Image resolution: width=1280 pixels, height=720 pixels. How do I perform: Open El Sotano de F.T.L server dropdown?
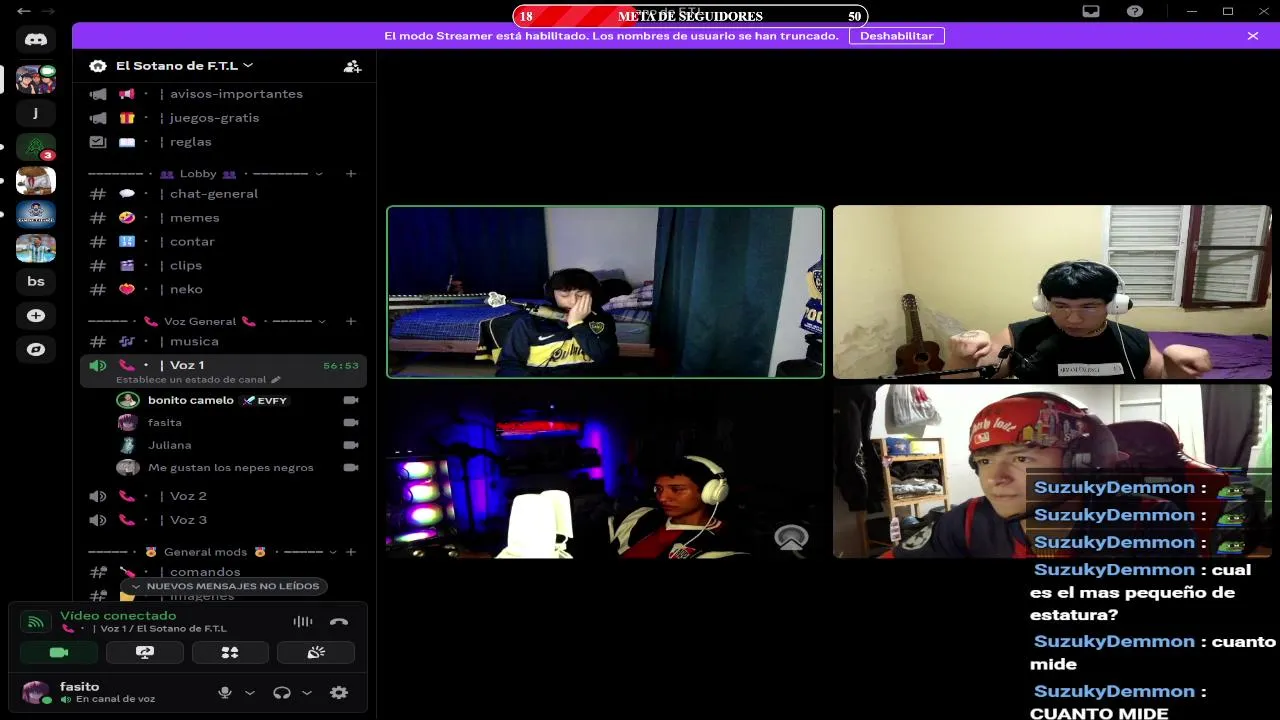pyautogui.click(x=184, y=66)
